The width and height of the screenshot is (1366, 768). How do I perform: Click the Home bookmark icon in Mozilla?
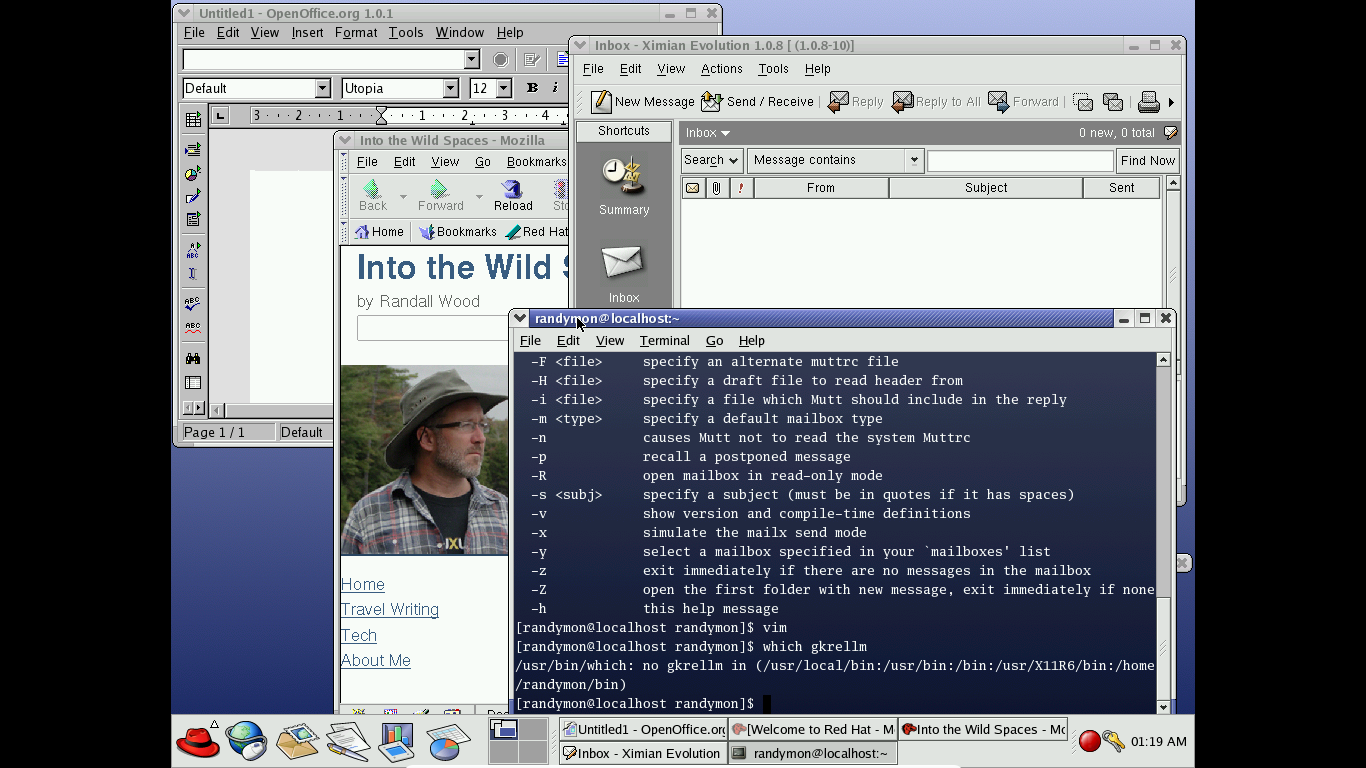(379, 232)
